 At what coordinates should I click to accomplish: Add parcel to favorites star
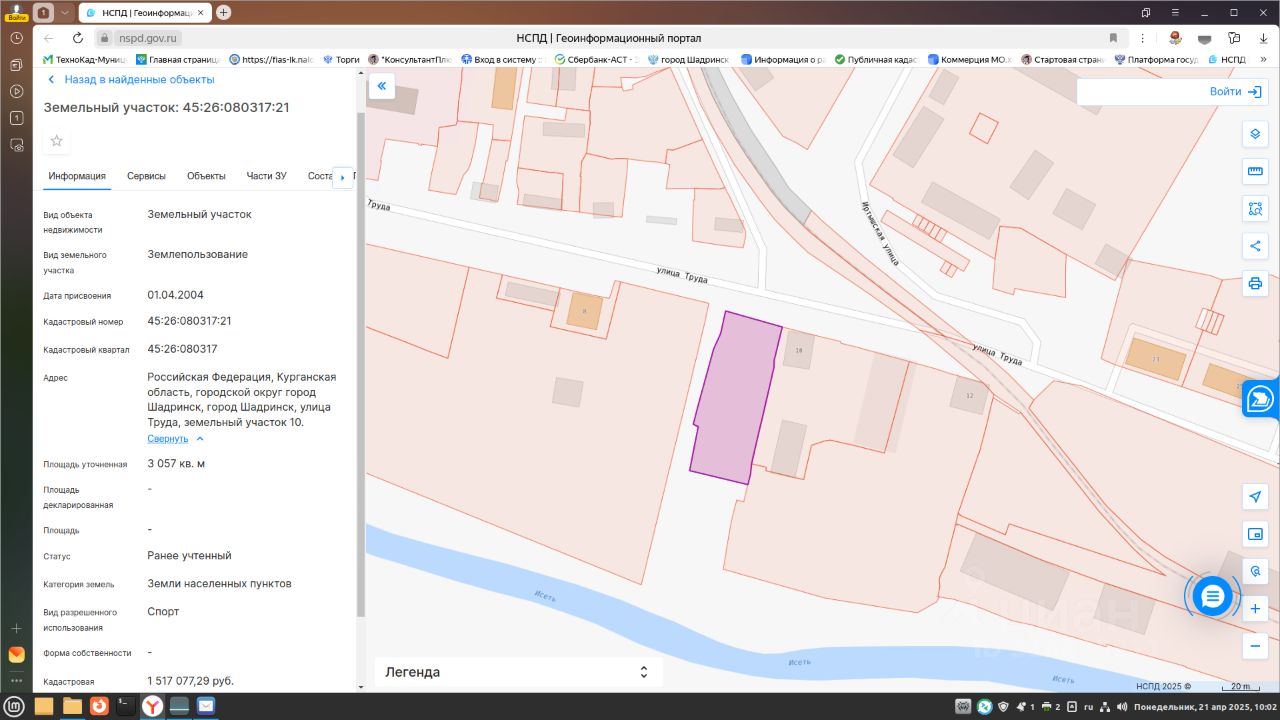(57, 141)
